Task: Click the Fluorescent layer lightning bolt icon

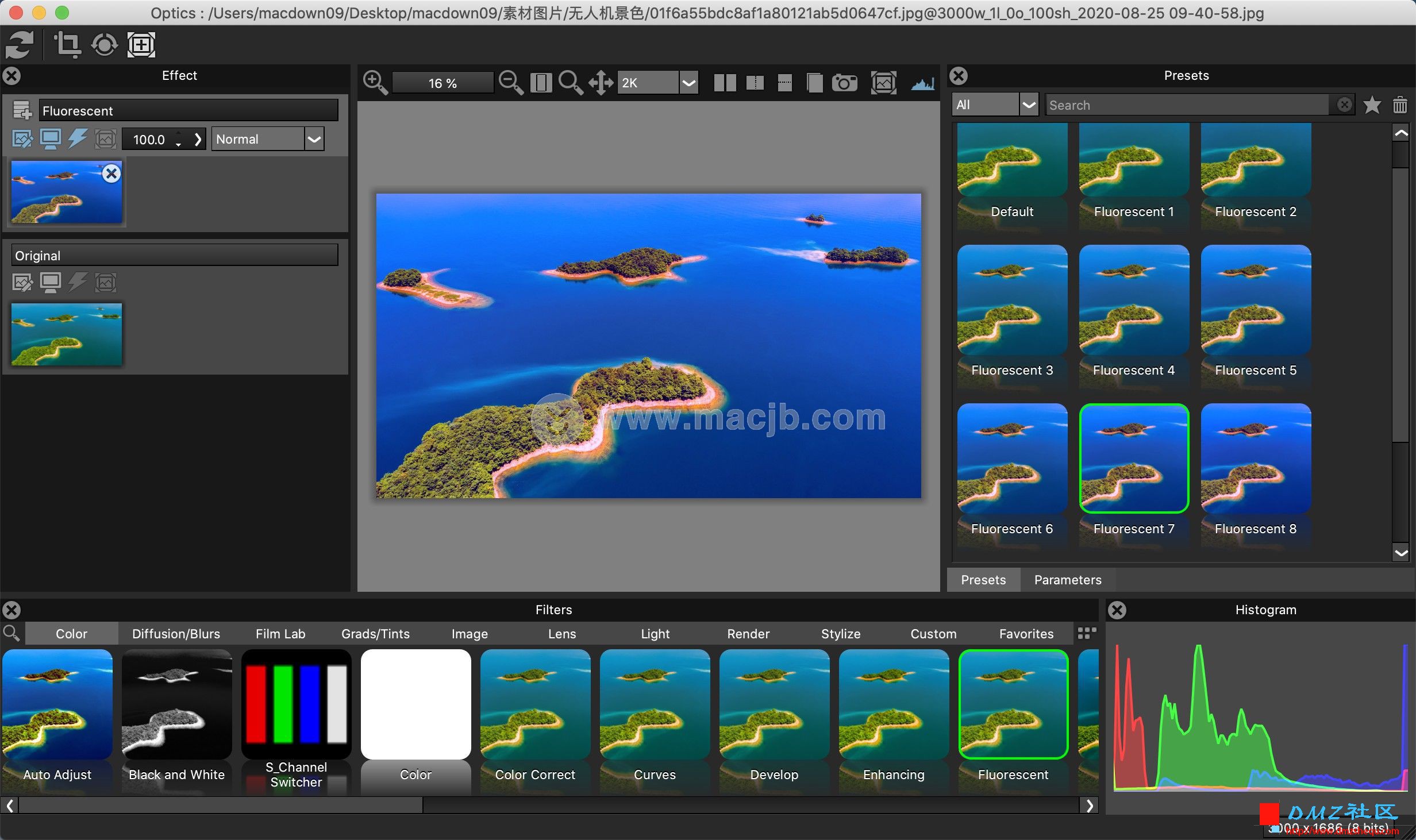Action: click(78, 139)
